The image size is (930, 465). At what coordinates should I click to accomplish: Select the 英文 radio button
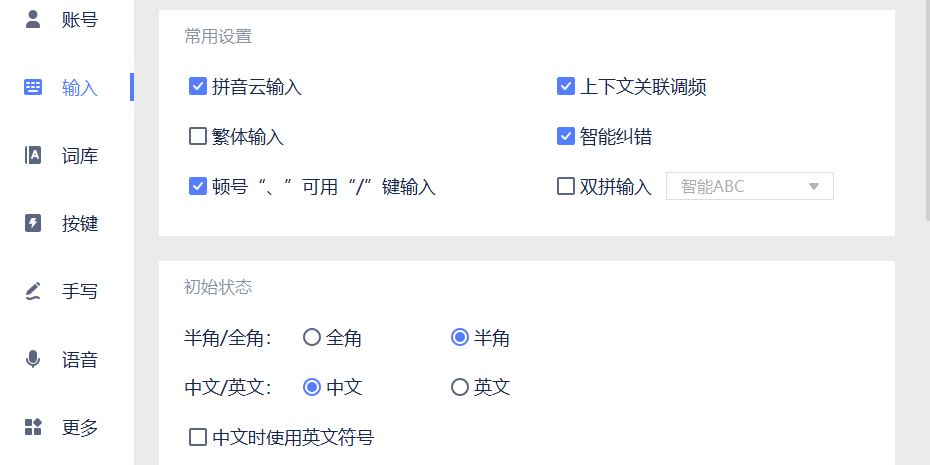coord(460,387)
